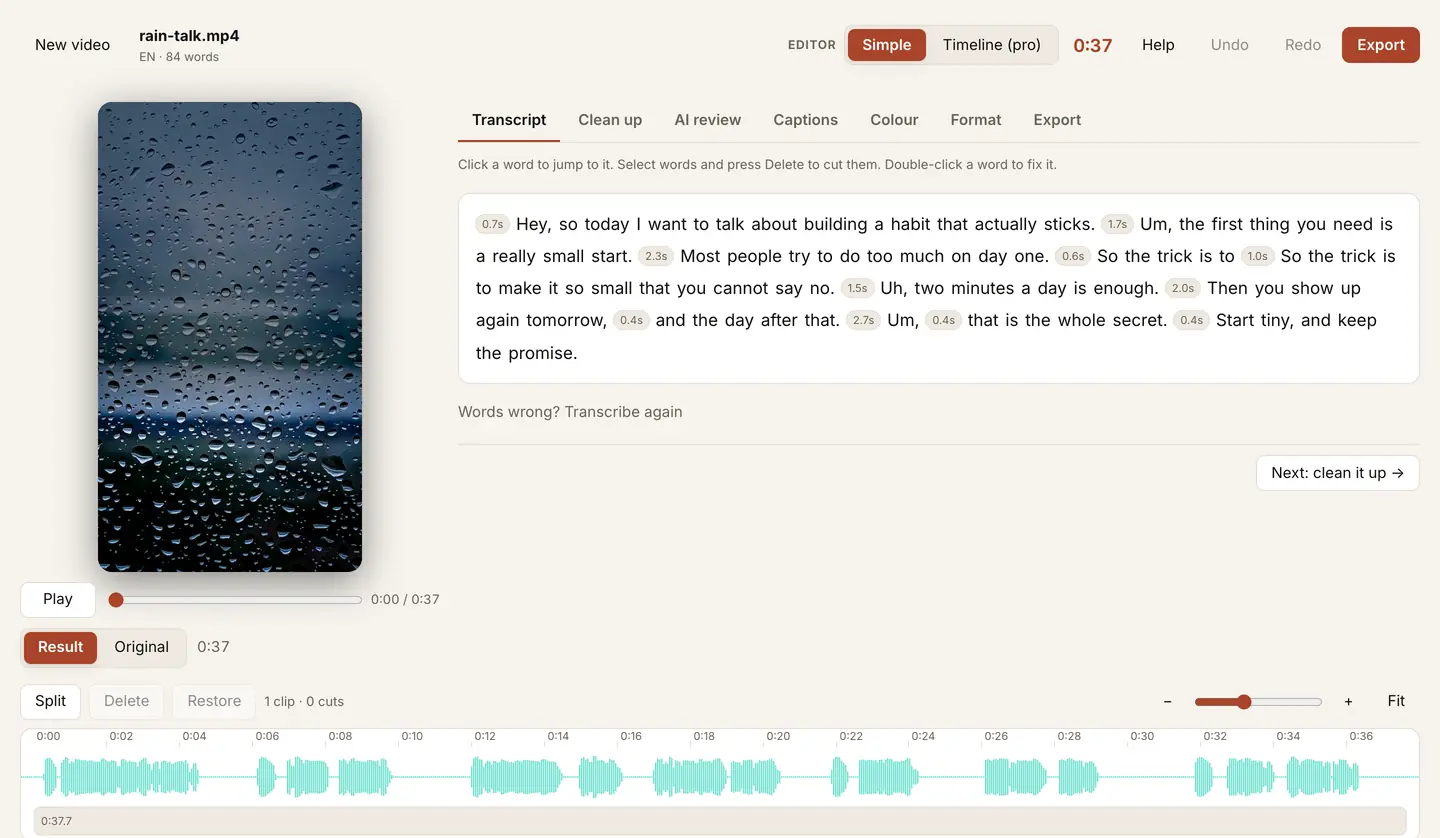
Task: Click the 2.3s pause chip in transcript
Action: [656, 257]
